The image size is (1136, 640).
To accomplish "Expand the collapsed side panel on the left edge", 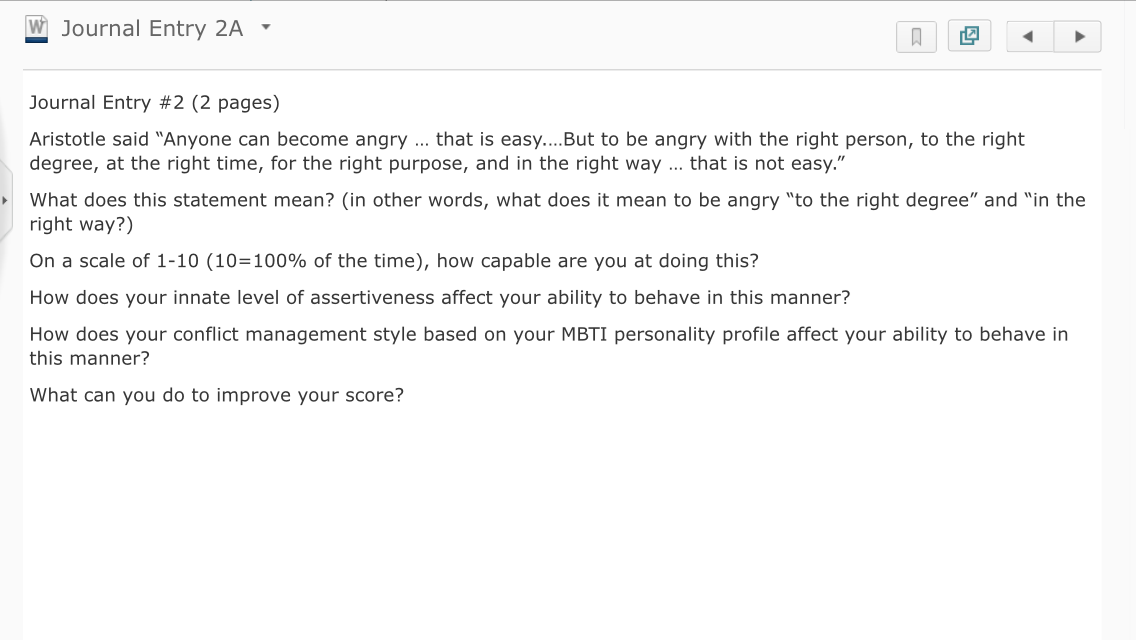I will [5, 200].
